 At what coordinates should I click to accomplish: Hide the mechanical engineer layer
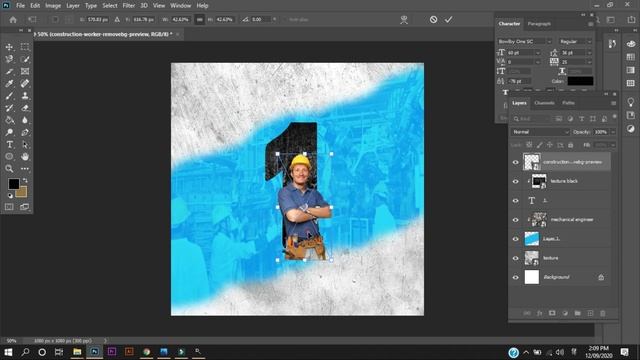516,220
